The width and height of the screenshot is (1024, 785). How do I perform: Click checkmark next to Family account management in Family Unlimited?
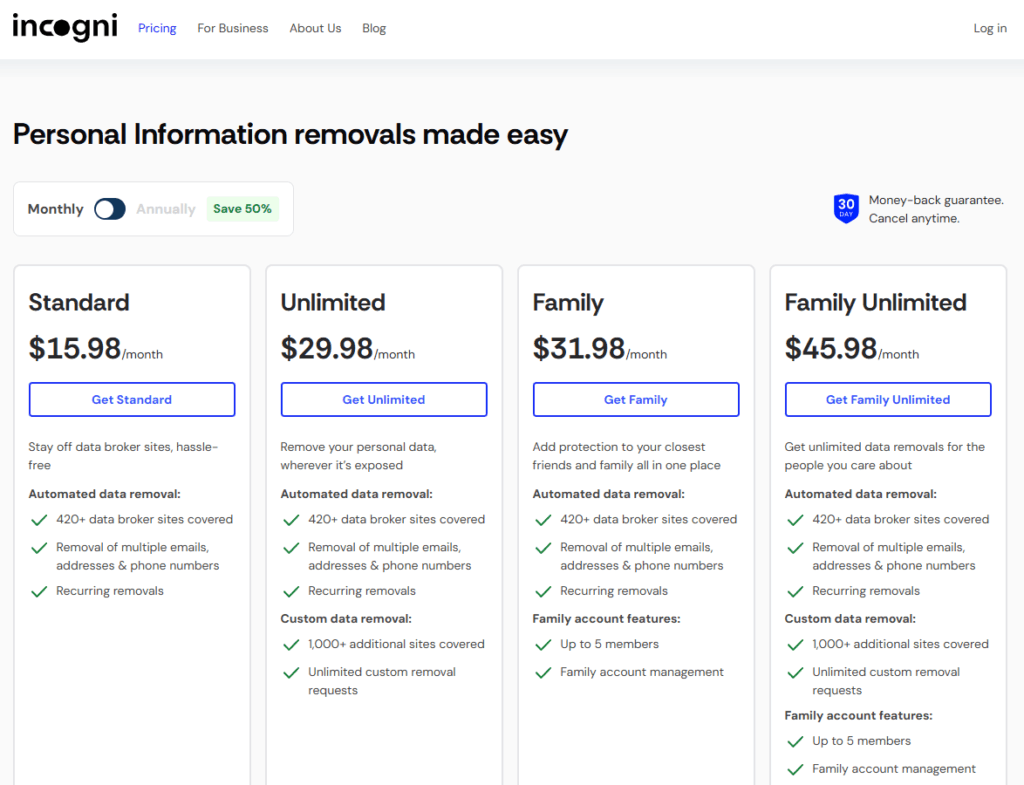click(796, 769)
